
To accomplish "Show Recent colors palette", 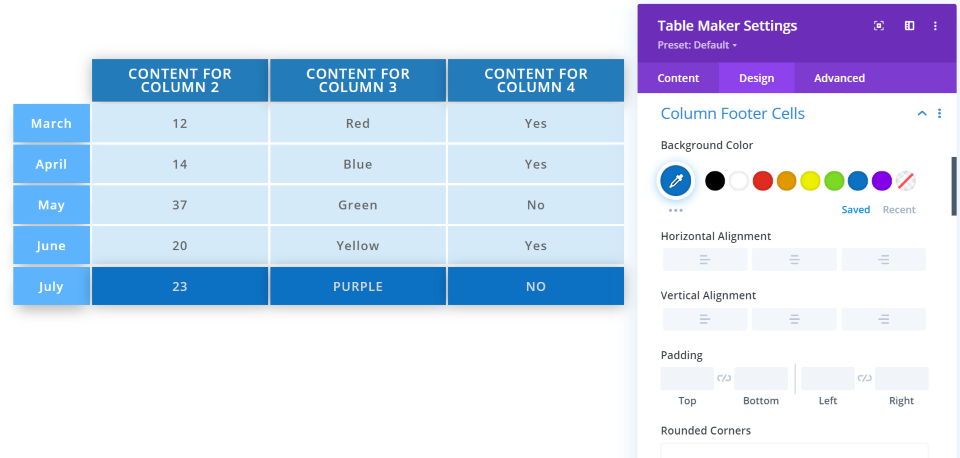I will [x=899, y=210].
